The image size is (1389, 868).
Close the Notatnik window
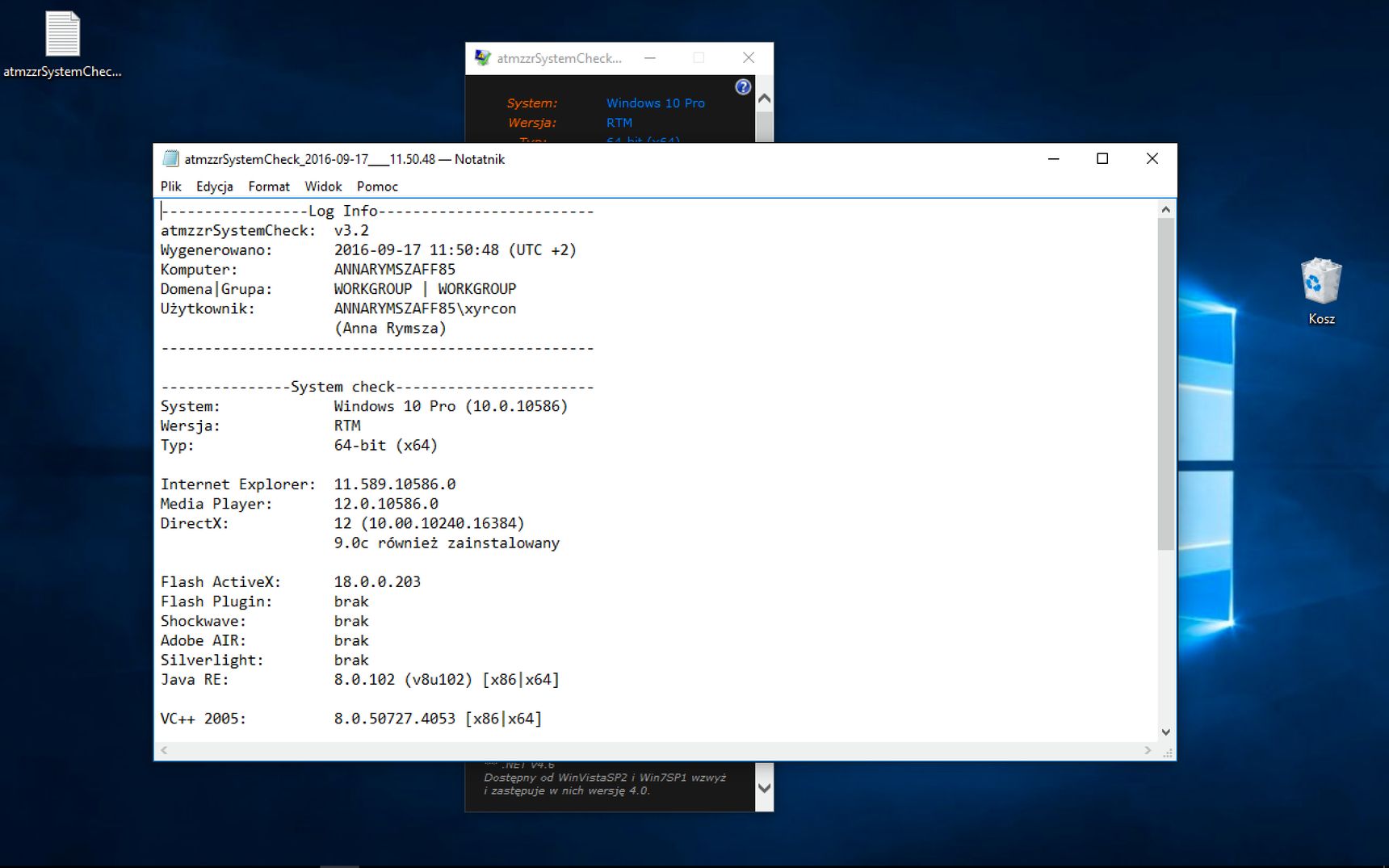(x=1152, y=159)
